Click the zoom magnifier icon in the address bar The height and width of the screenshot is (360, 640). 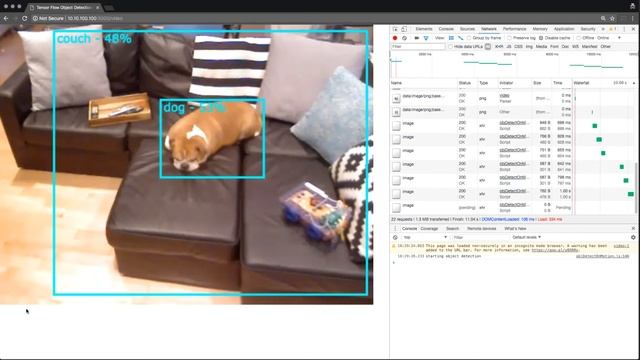[603, 18]
